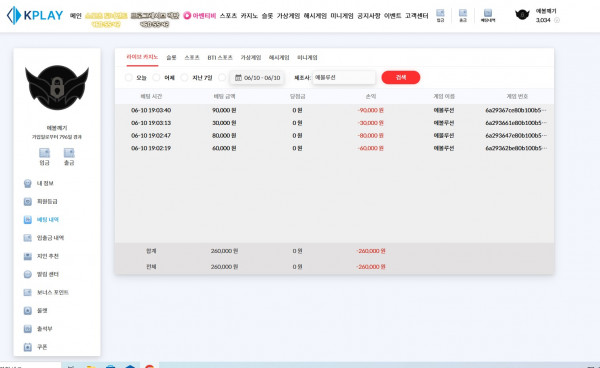Open File Explorer from the taskbar
The height and width of the screenshot is (368, 600).
pyautogui.click(x=91, y=366)
